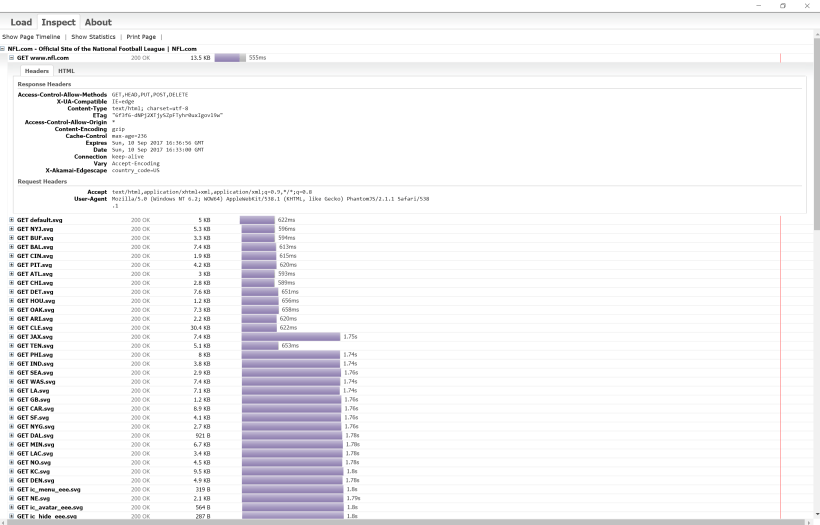Click the JAX.svg 1.75s timing bar
This screenshot has width=820, height=525.
(x=290, y=337)
